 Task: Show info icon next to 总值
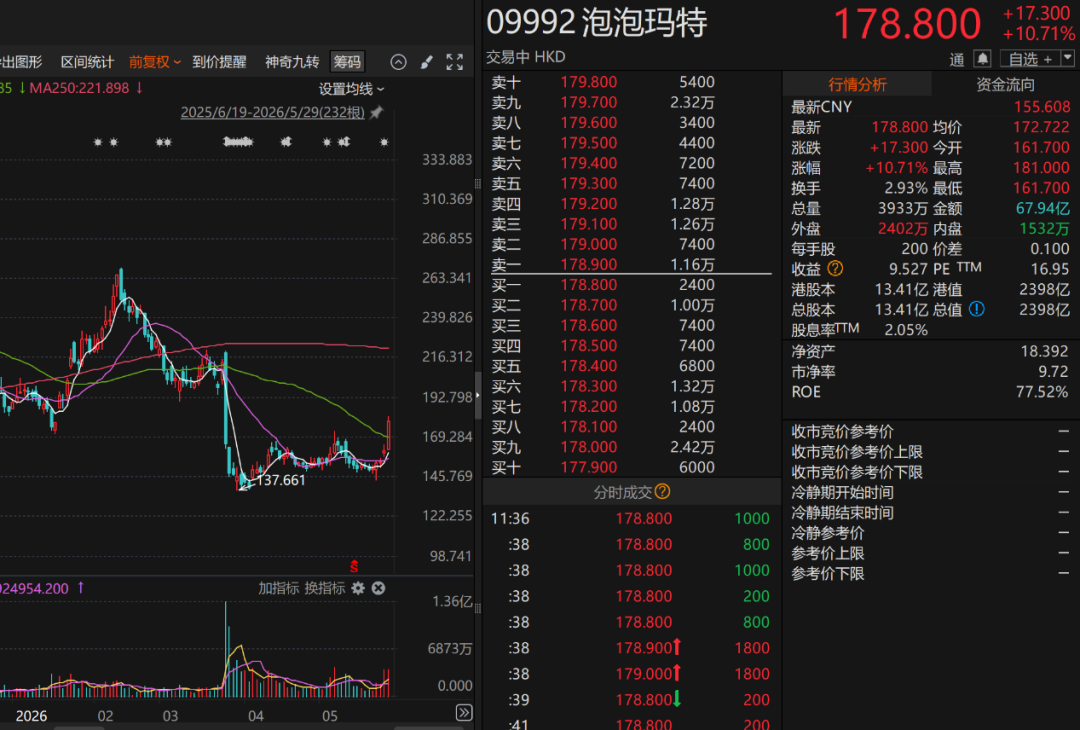[977, 309]
